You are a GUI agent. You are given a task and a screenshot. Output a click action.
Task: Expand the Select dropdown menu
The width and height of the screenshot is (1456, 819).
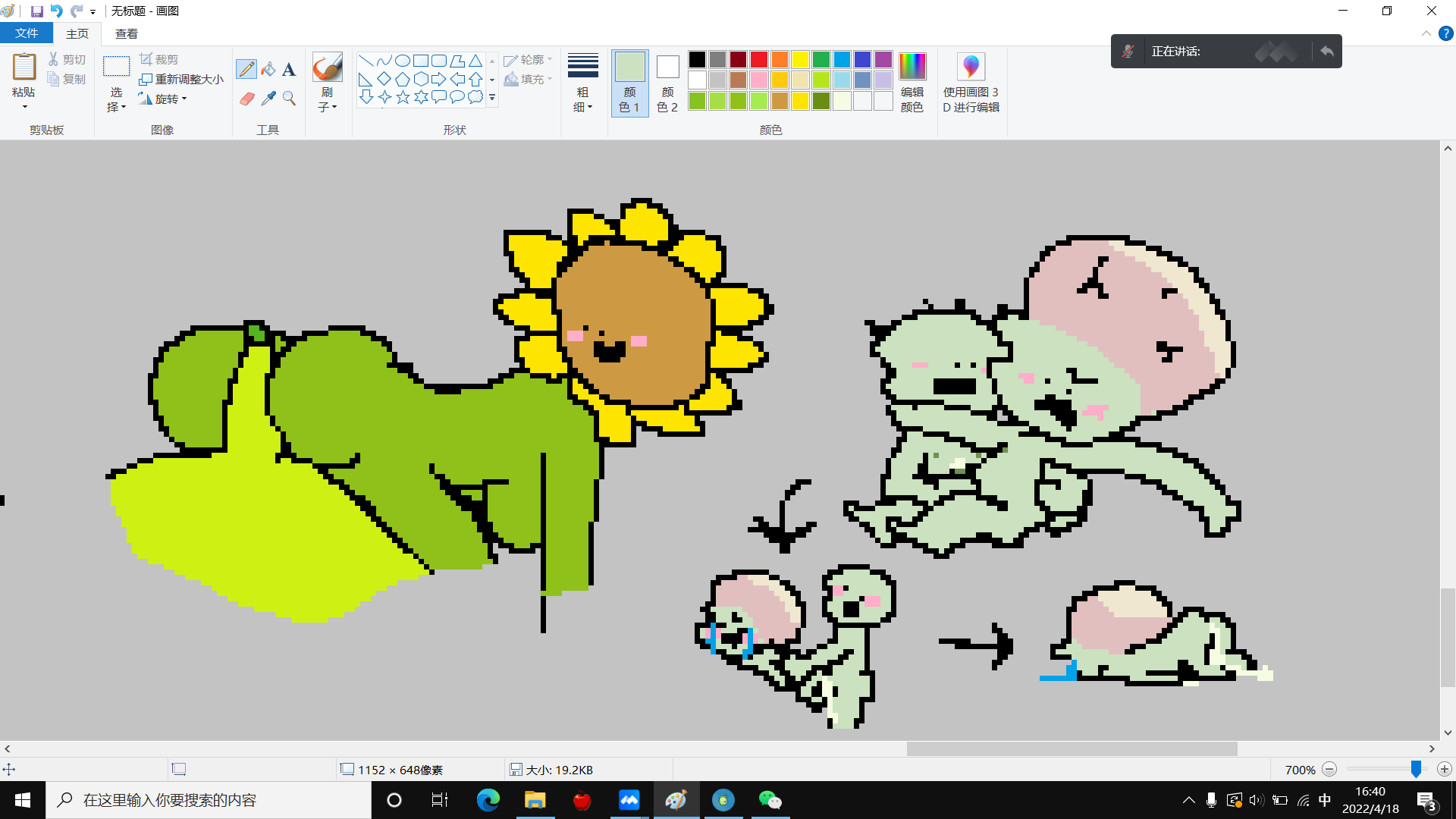point(116,99)
